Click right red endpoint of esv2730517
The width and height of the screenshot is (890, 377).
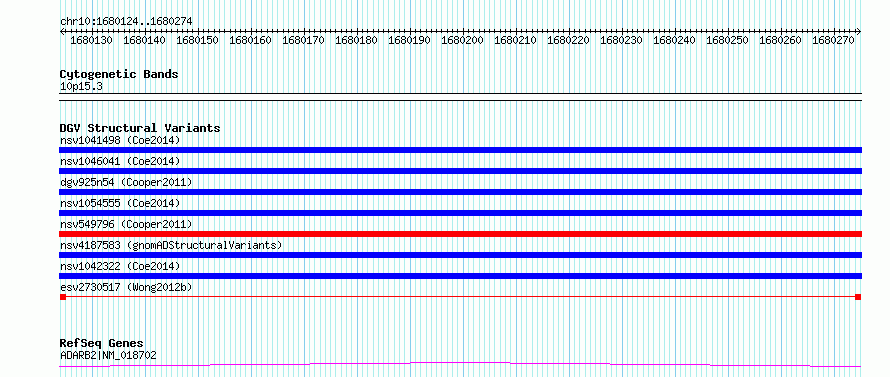858,297
